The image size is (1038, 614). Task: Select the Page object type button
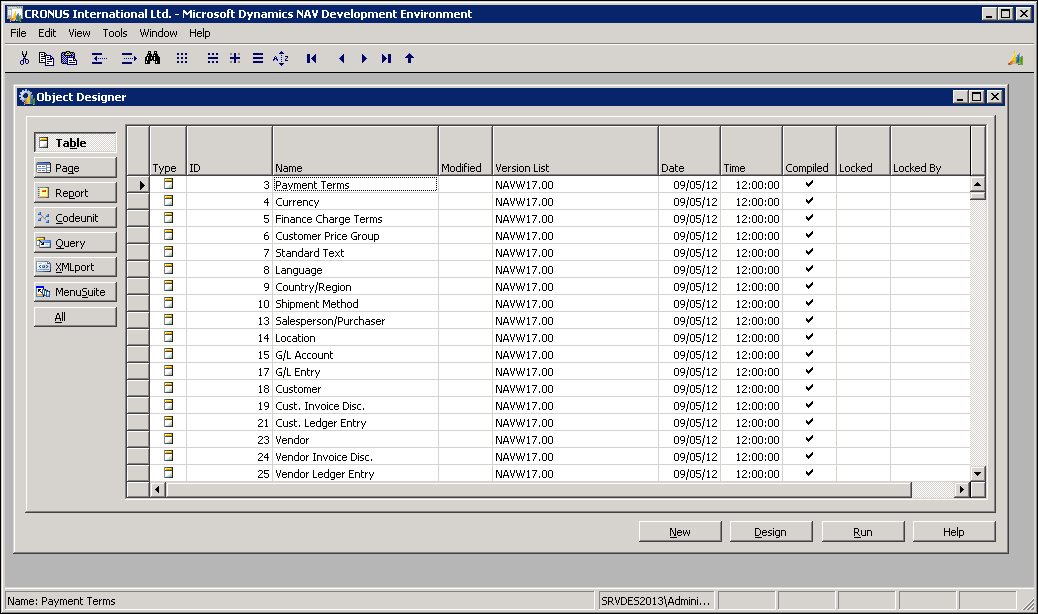click(75, 167)
